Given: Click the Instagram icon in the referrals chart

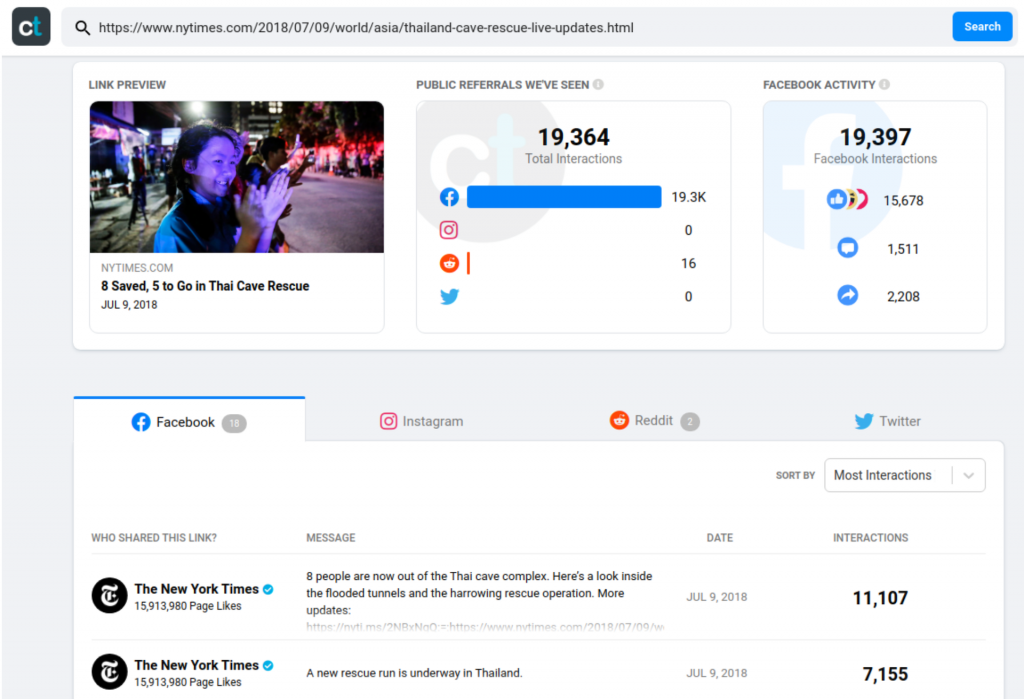Looking at the screenshot, I should 449,230.
